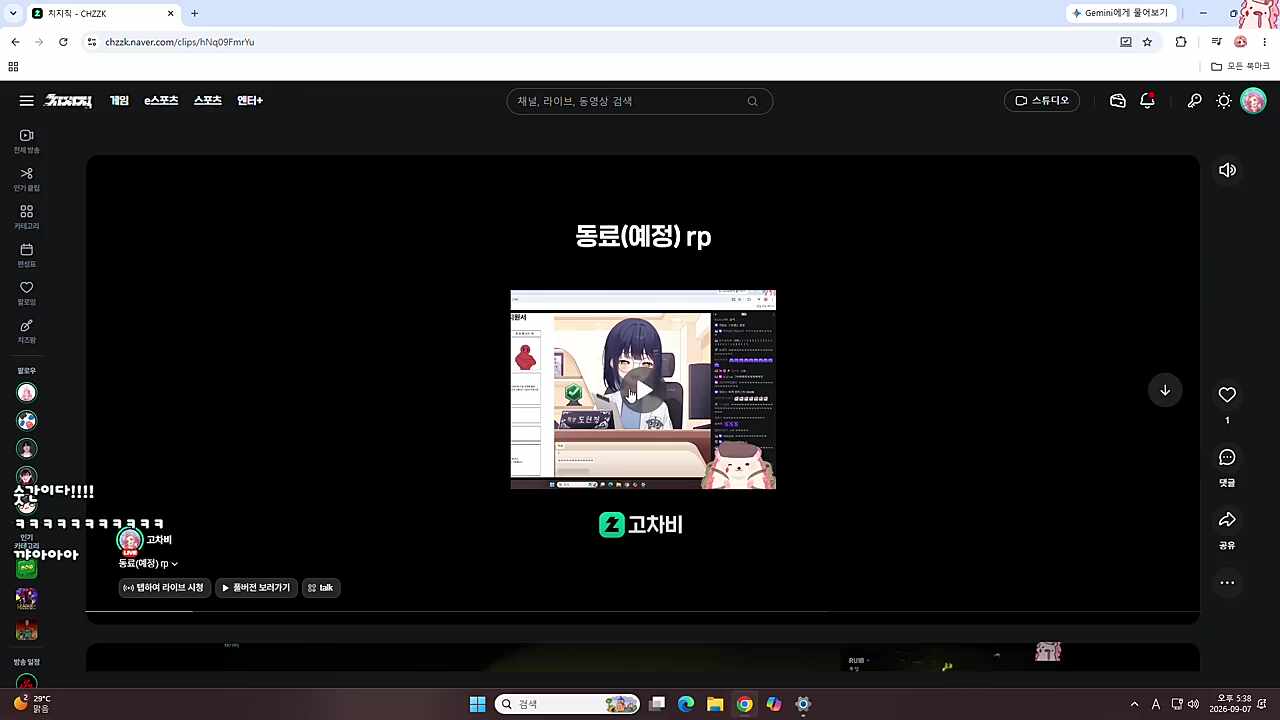Screen dimensions: 1280x720
Task: Focus the 채널, 라이브, 동영상 검색 field
Action: [x=640, y=101]
